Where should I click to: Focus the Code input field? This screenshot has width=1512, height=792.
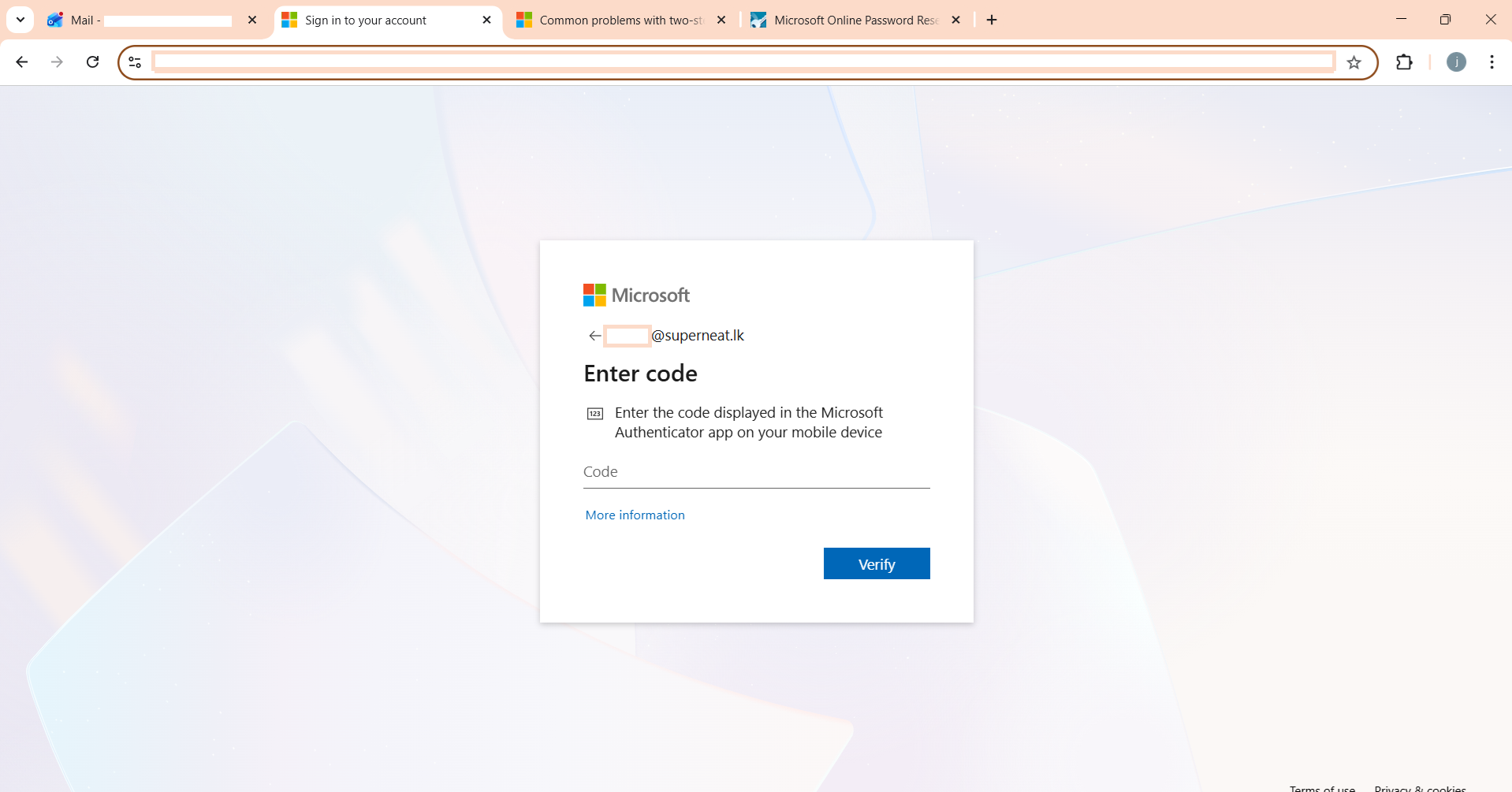tap(757, 472)
